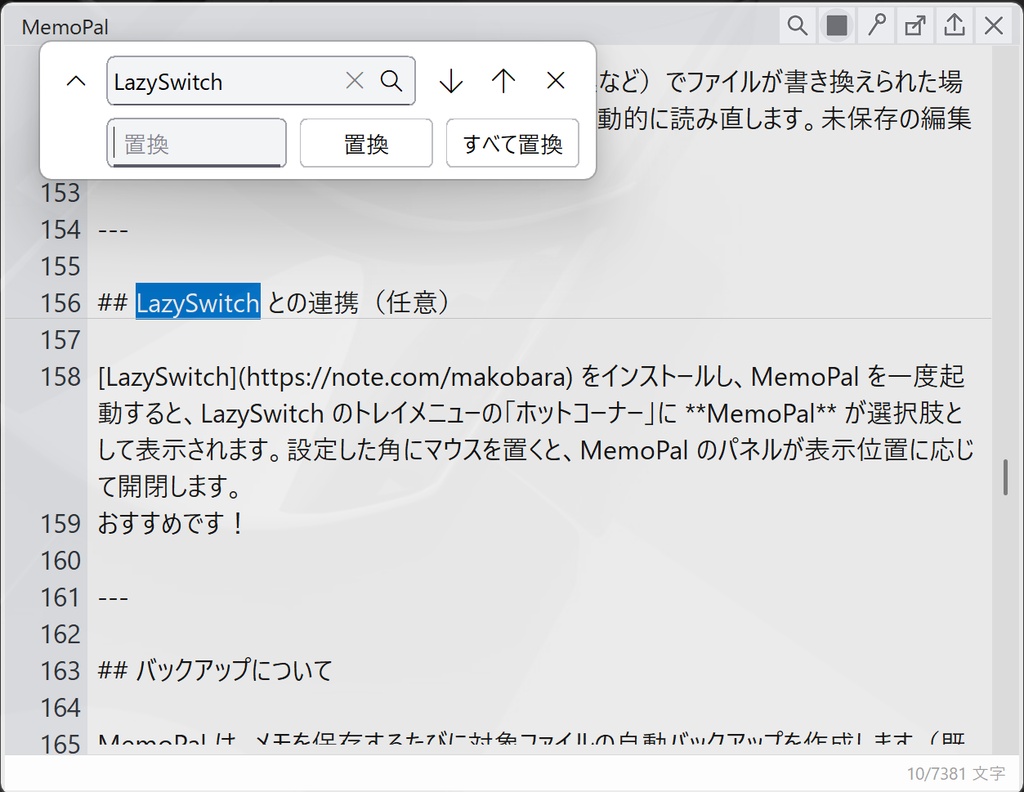The image size is (1024, 792).
Task: Click the --- separator on line 154
Action: click(113, 230)
